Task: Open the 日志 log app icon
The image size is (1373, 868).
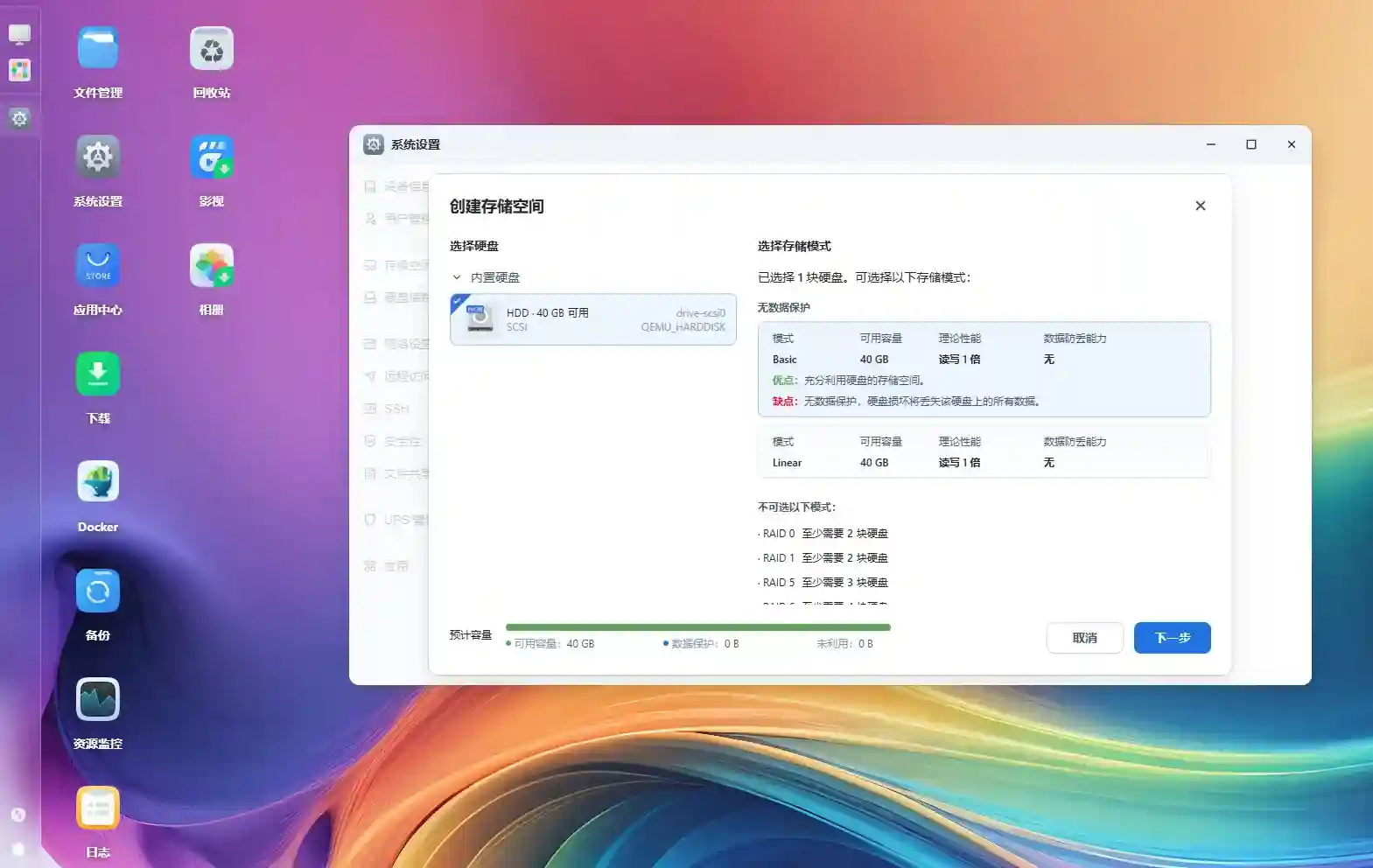Action: pos(97,808)
